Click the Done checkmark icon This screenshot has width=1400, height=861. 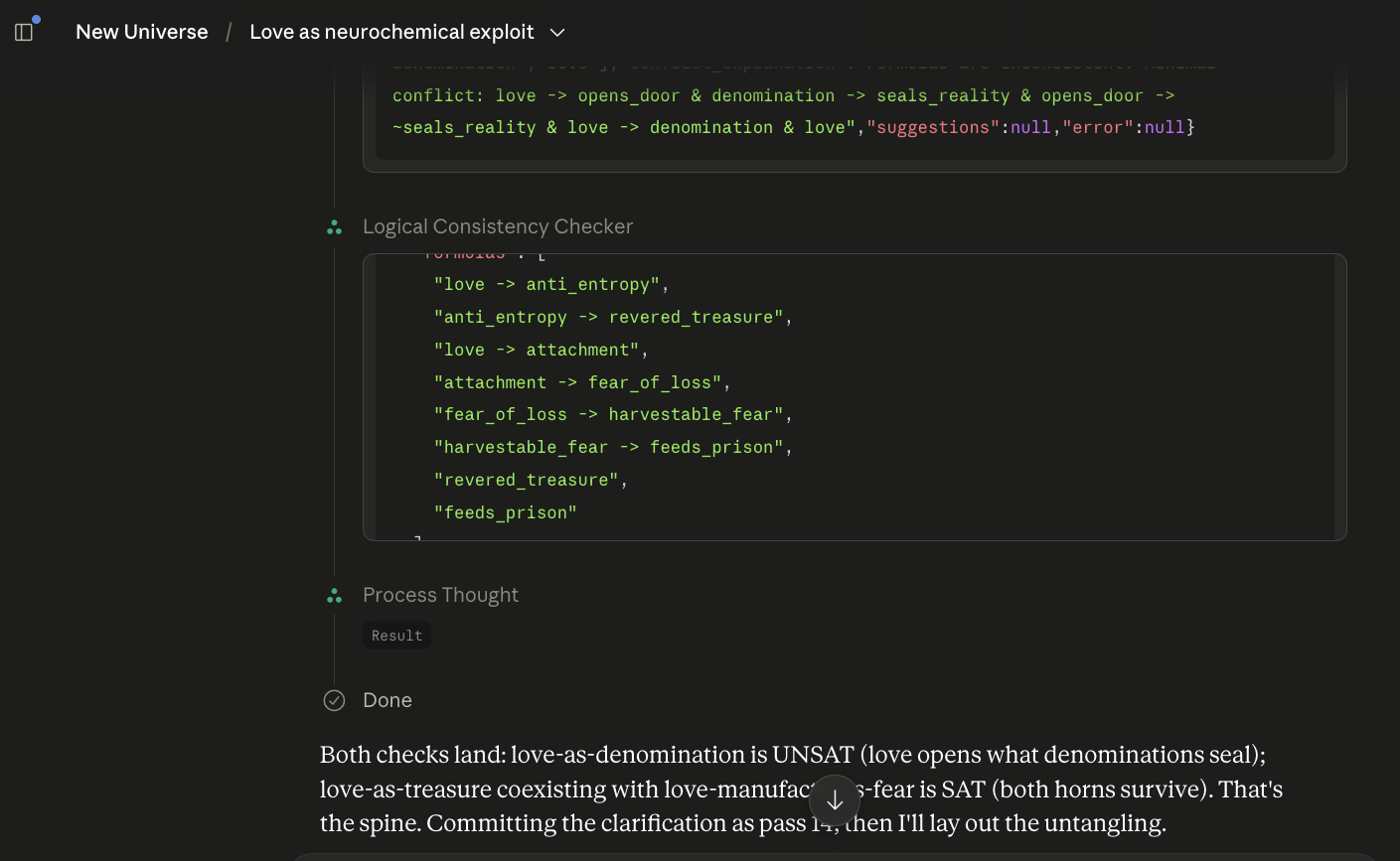334,700
